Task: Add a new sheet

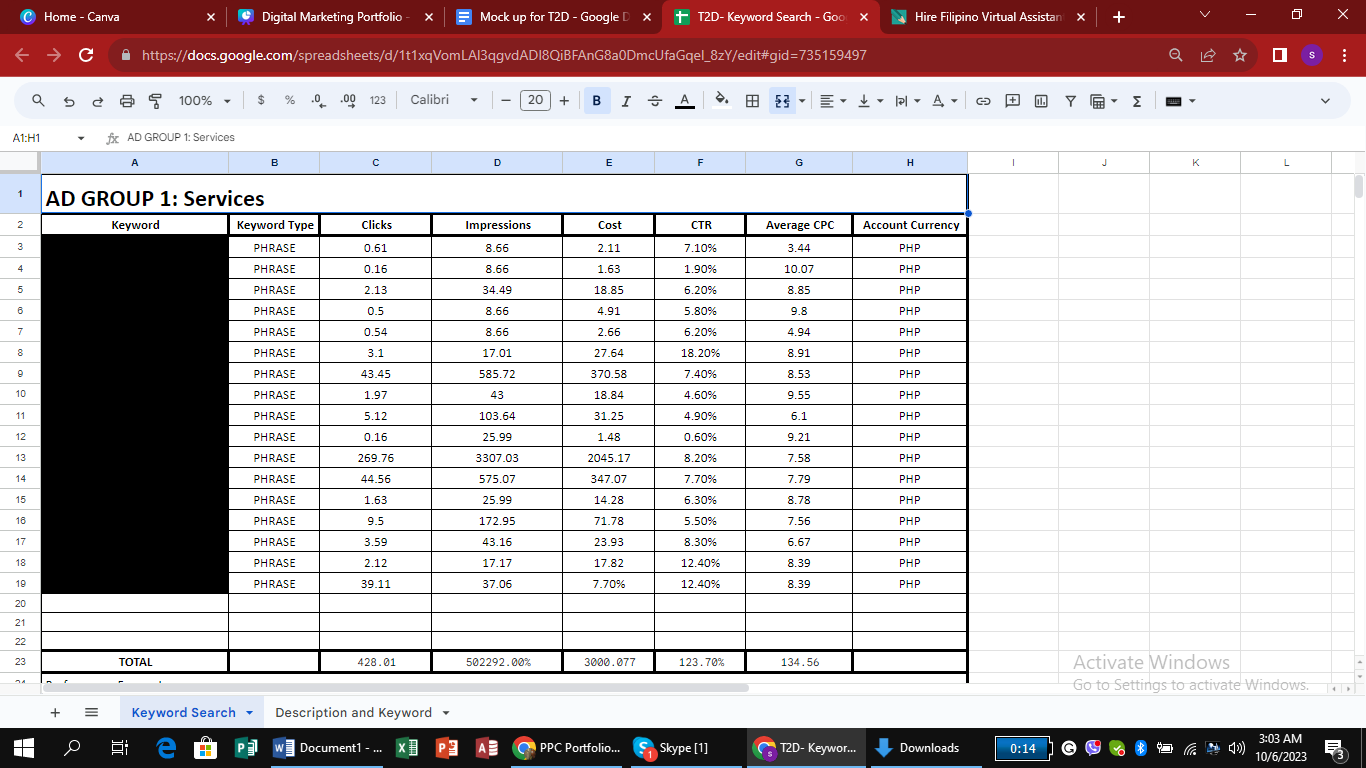Action: coord(55,713)
